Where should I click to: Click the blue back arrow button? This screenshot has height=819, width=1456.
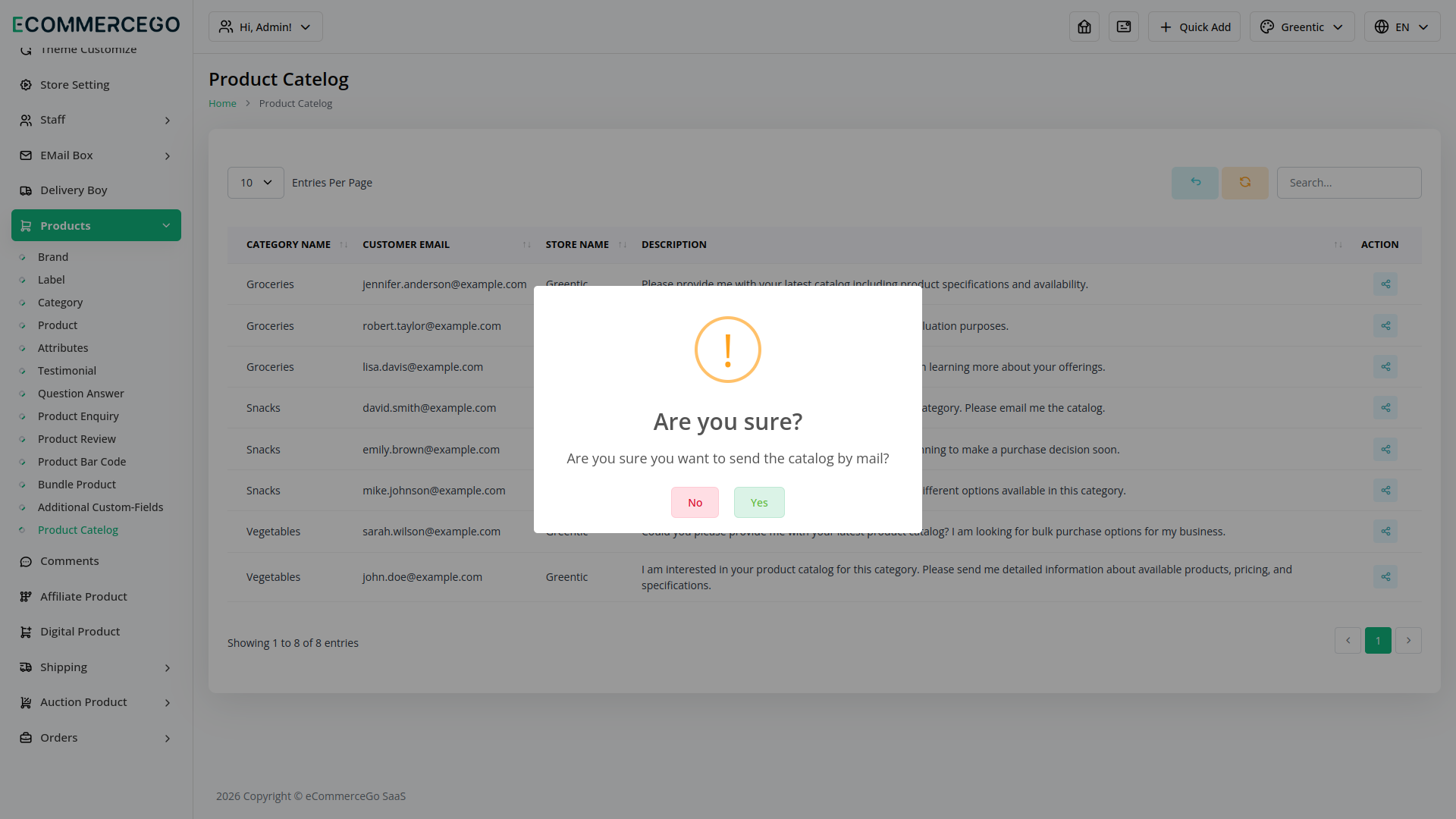point(1195,183)
